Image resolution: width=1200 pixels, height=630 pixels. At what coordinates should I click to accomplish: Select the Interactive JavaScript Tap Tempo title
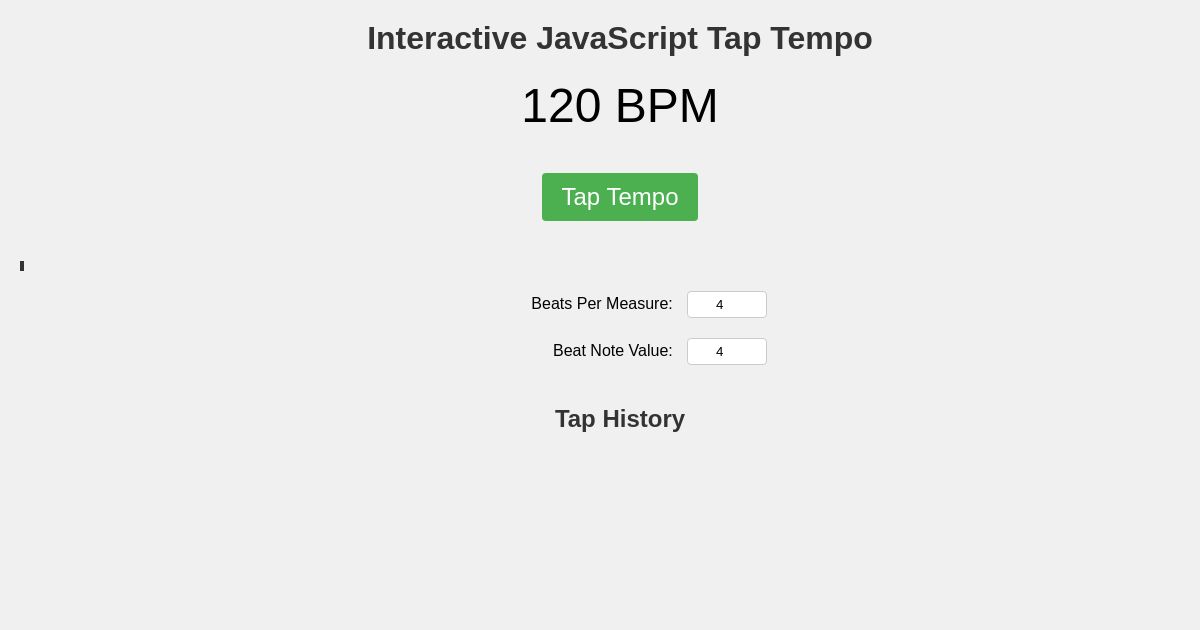(x=619, y=38)
